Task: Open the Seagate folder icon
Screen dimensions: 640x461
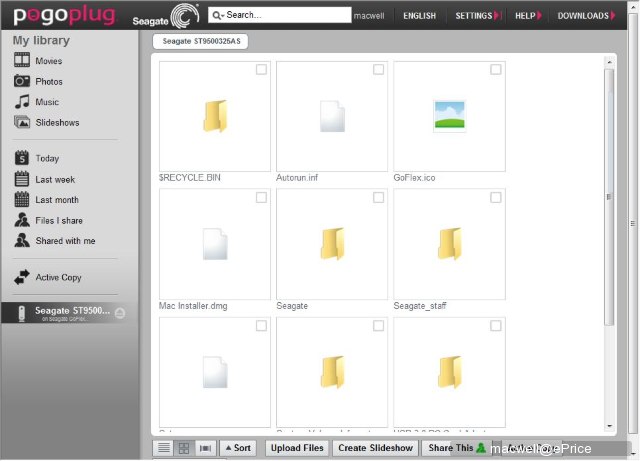Action: click(332, 244)
